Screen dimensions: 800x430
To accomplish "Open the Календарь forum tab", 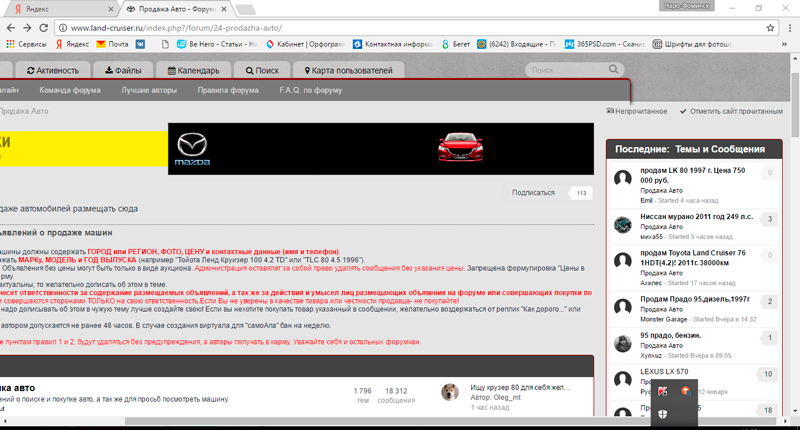I will (193, 70).
